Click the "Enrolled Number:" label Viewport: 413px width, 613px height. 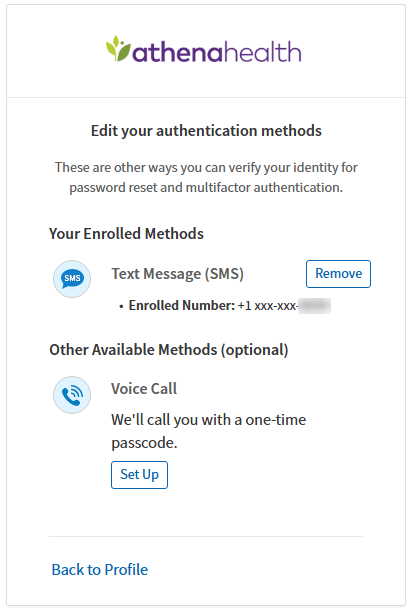pos(182,305)
